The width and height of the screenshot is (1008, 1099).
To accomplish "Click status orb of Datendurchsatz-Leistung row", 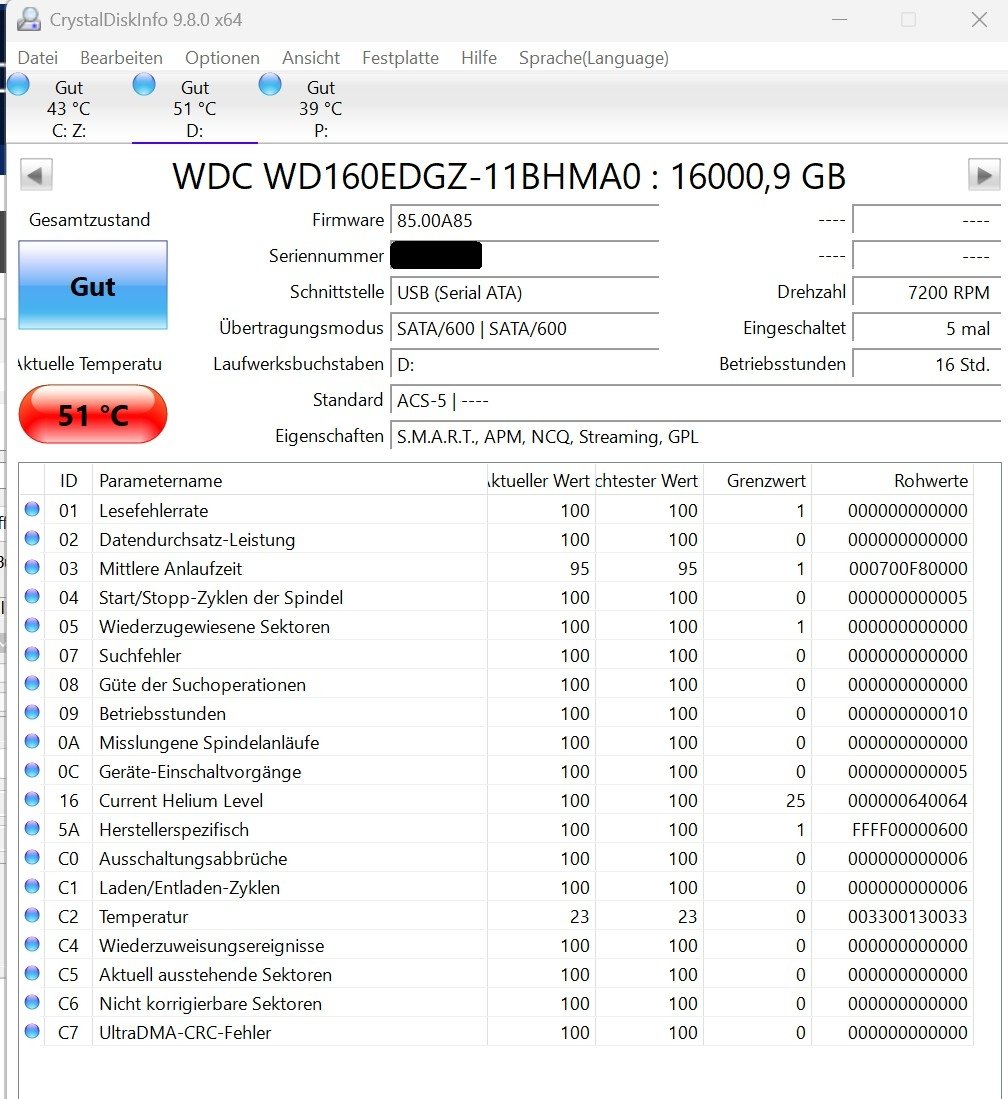I will tap(32, 538).
